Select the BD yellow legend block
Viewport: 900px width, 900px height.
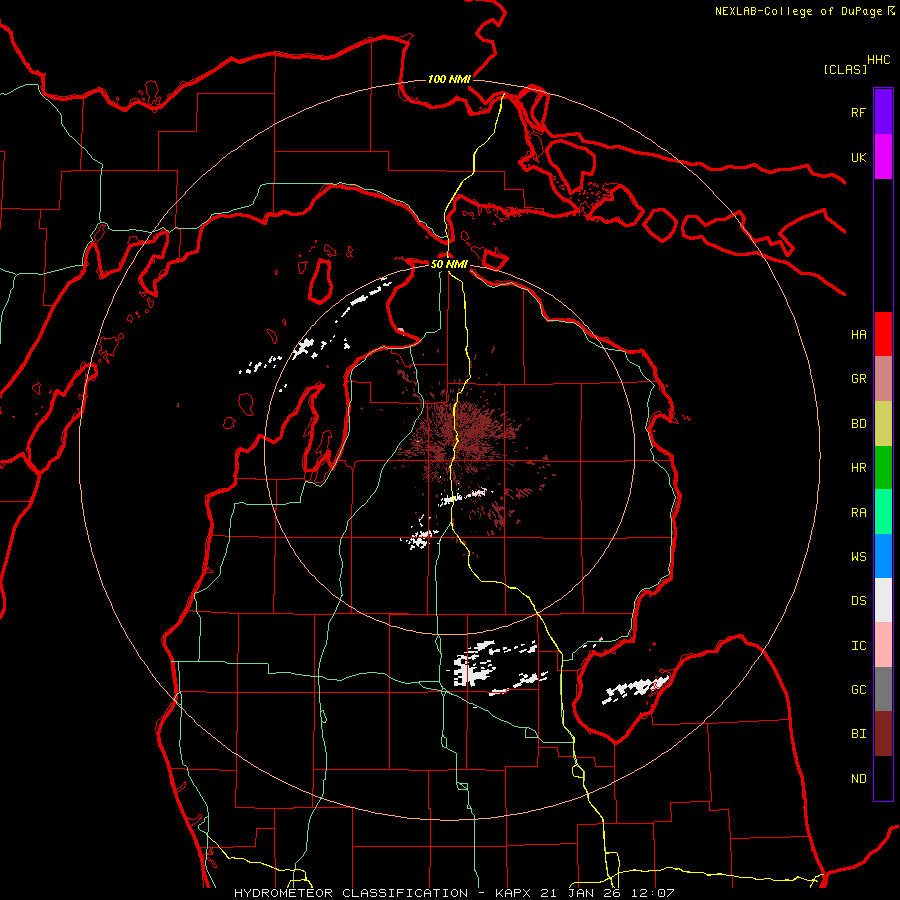(x=883, y=423)
